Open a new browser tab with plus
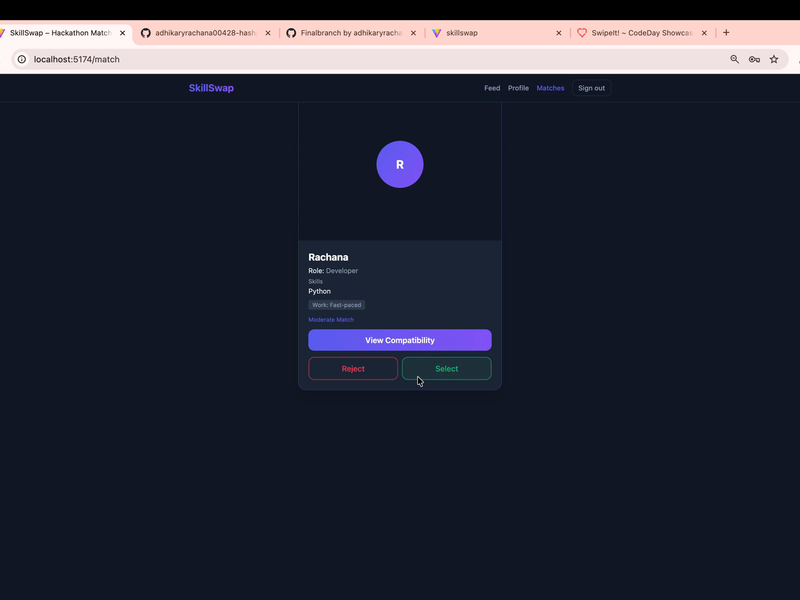800x600 pixels. tap(726, 32)
